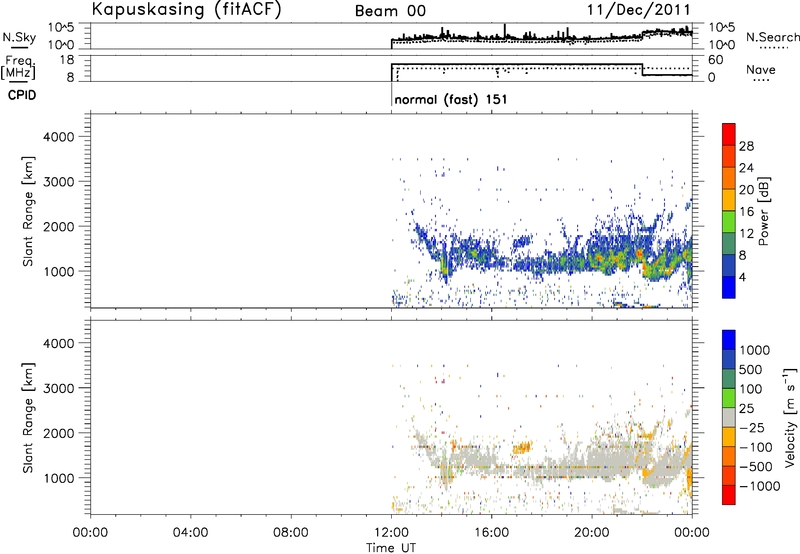
Task: Click the blue bottom segment of power colorbar
Action: tap(729, 287)
